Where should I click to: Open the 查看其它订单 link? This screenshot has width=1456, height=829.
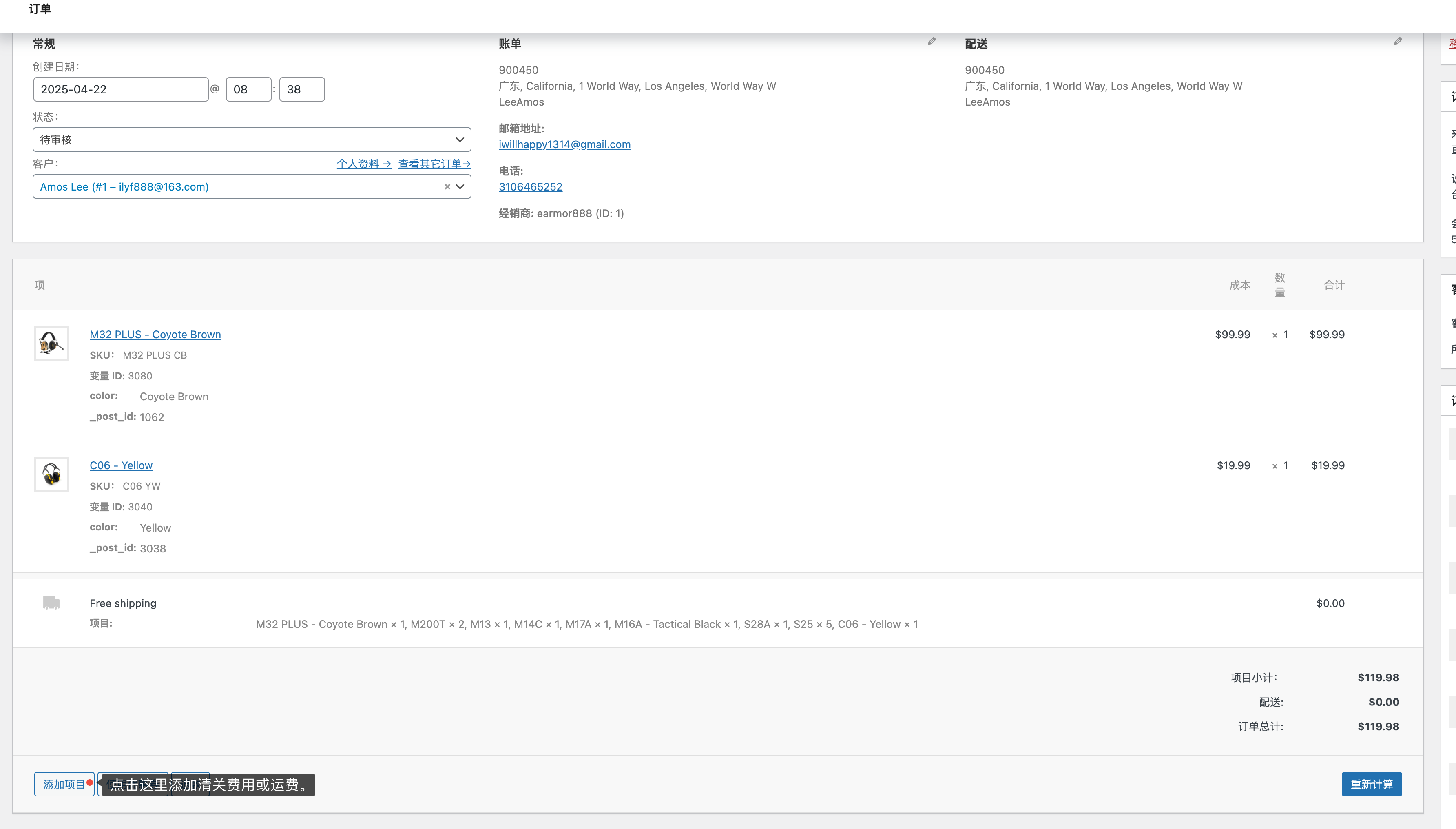coord(434,164)
